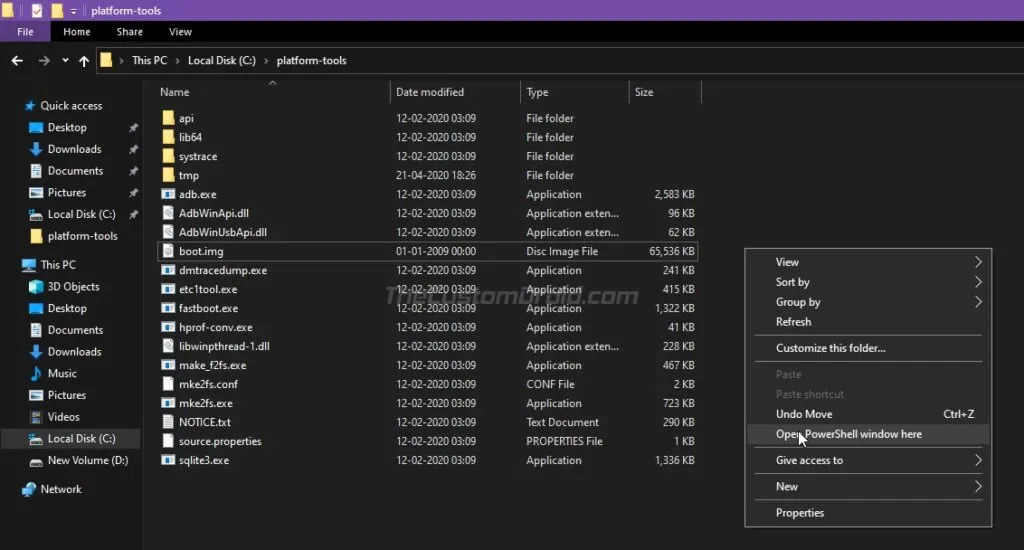Click the properties icon in title bar
1024x550 pixels.
pyautogui.click(x=37, y=10)
